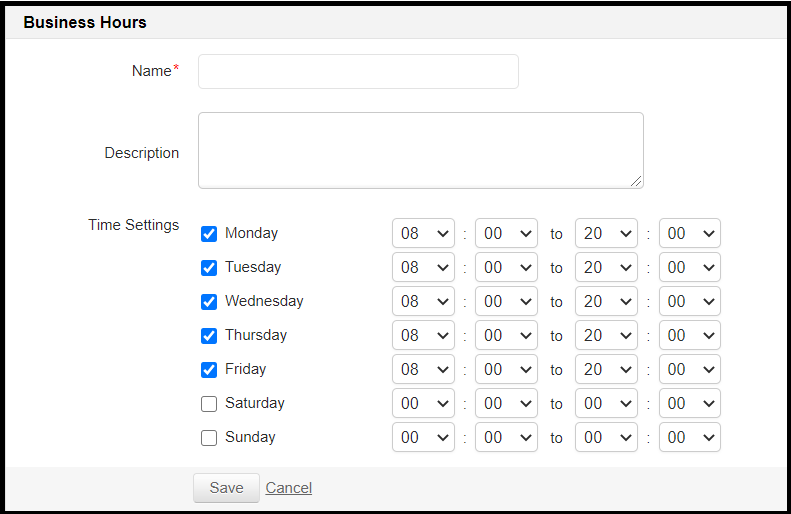This screenshot has height=514, width=791.
Task: Uncheck the Tuesday checkbox
Action: [209, 268]
